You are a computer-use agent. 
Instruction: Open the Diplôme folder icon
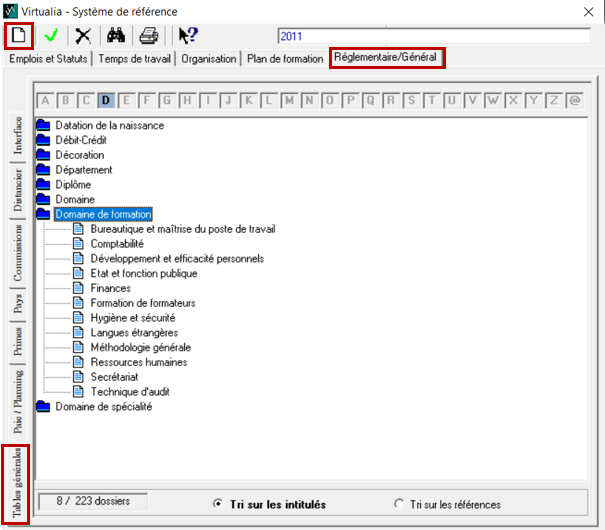coord(43,185)
